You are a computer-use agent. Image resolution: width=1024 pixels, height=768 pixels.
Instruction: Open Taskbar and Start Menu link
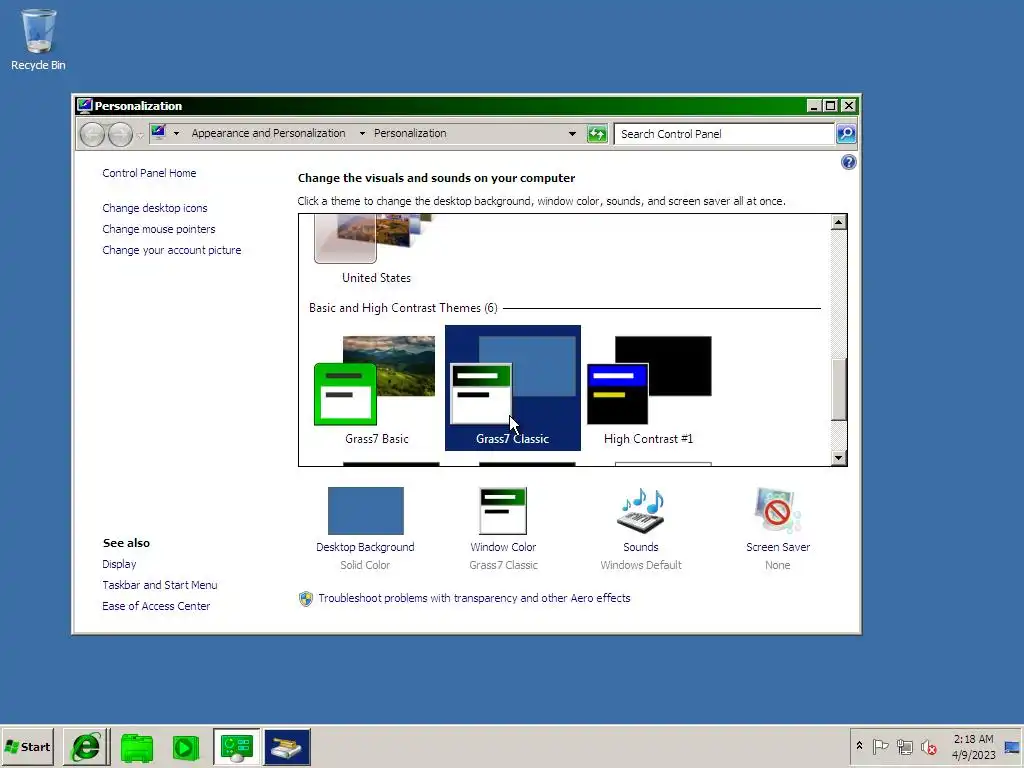[x=159, y=585]
